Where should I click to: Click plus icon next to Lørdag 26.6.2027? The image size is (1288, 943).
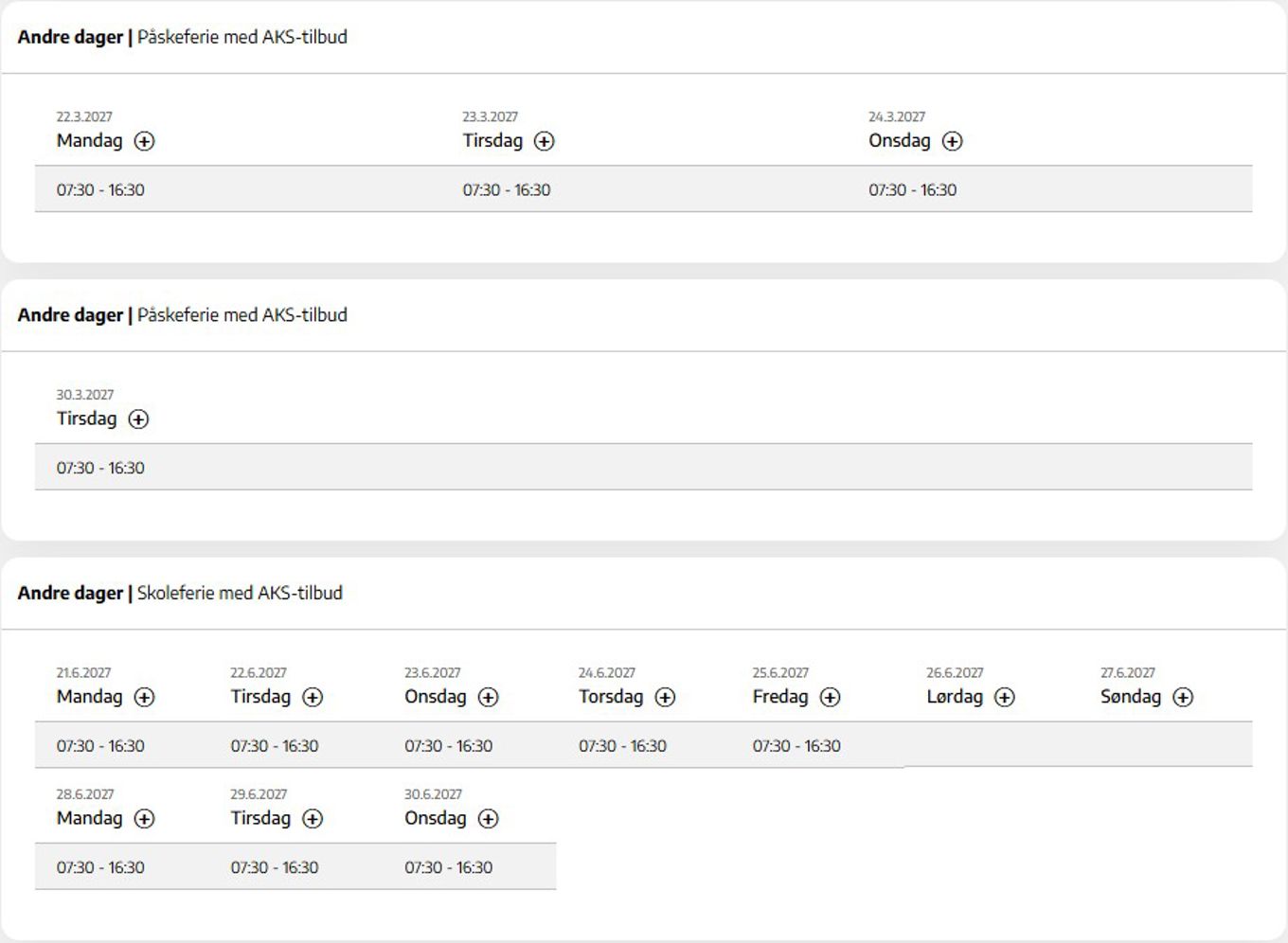tap(1004, 697)
